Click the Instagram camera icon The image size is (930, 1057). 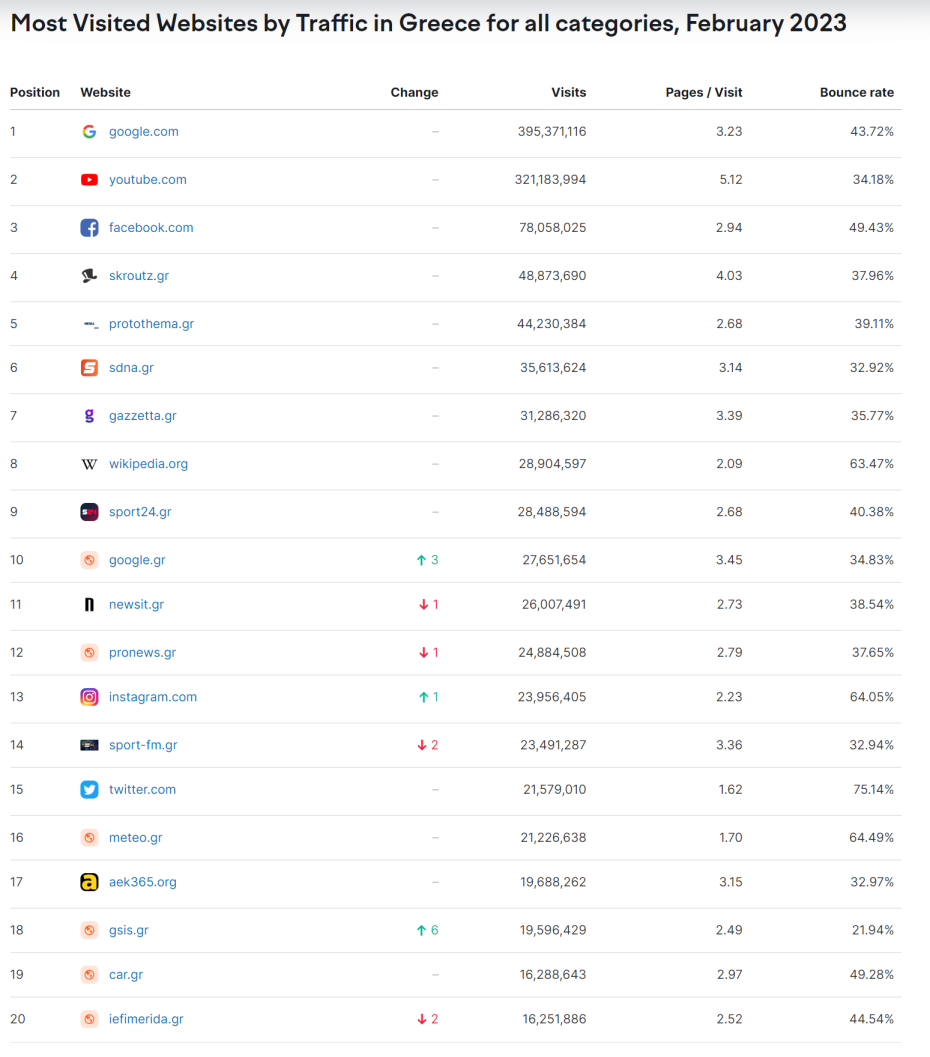point(89,697)
